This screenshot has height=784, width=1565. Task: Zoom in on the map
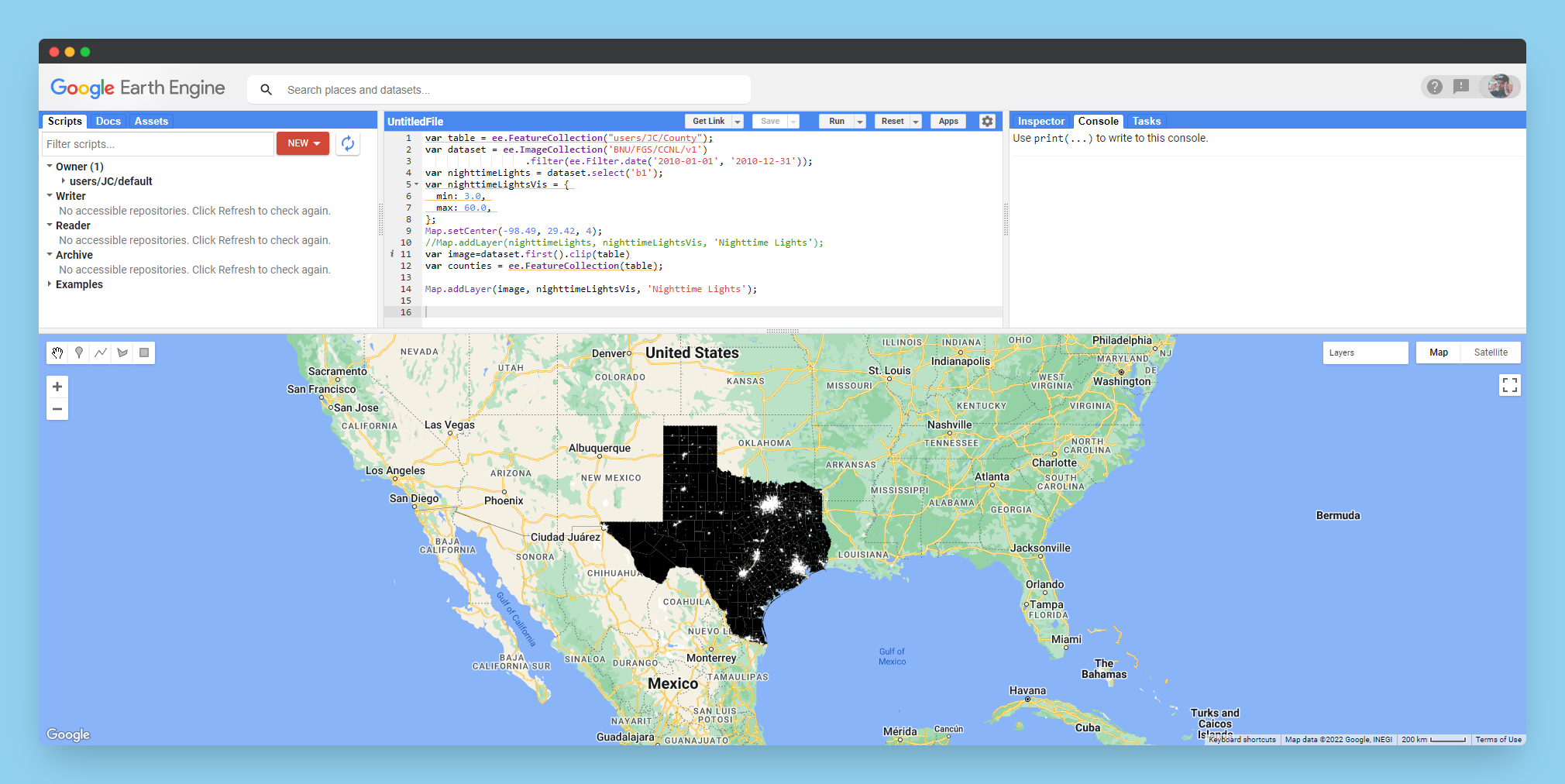[57, 387]
